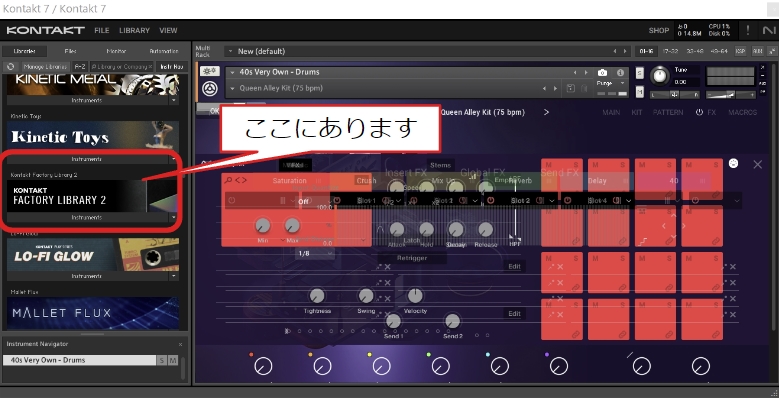Toggle the FX power button
779x398 pixels.
click(699, 112)
